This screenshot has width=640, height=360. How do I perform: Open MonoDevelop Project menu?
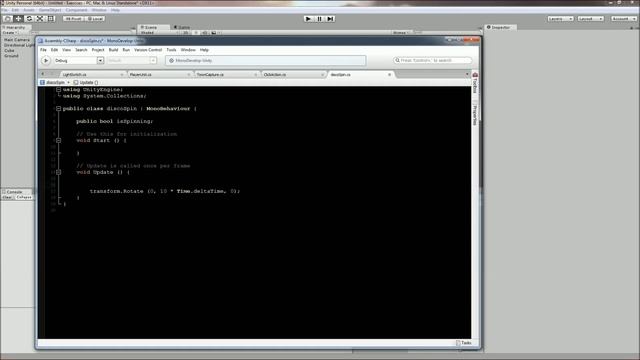pos(98,50)
